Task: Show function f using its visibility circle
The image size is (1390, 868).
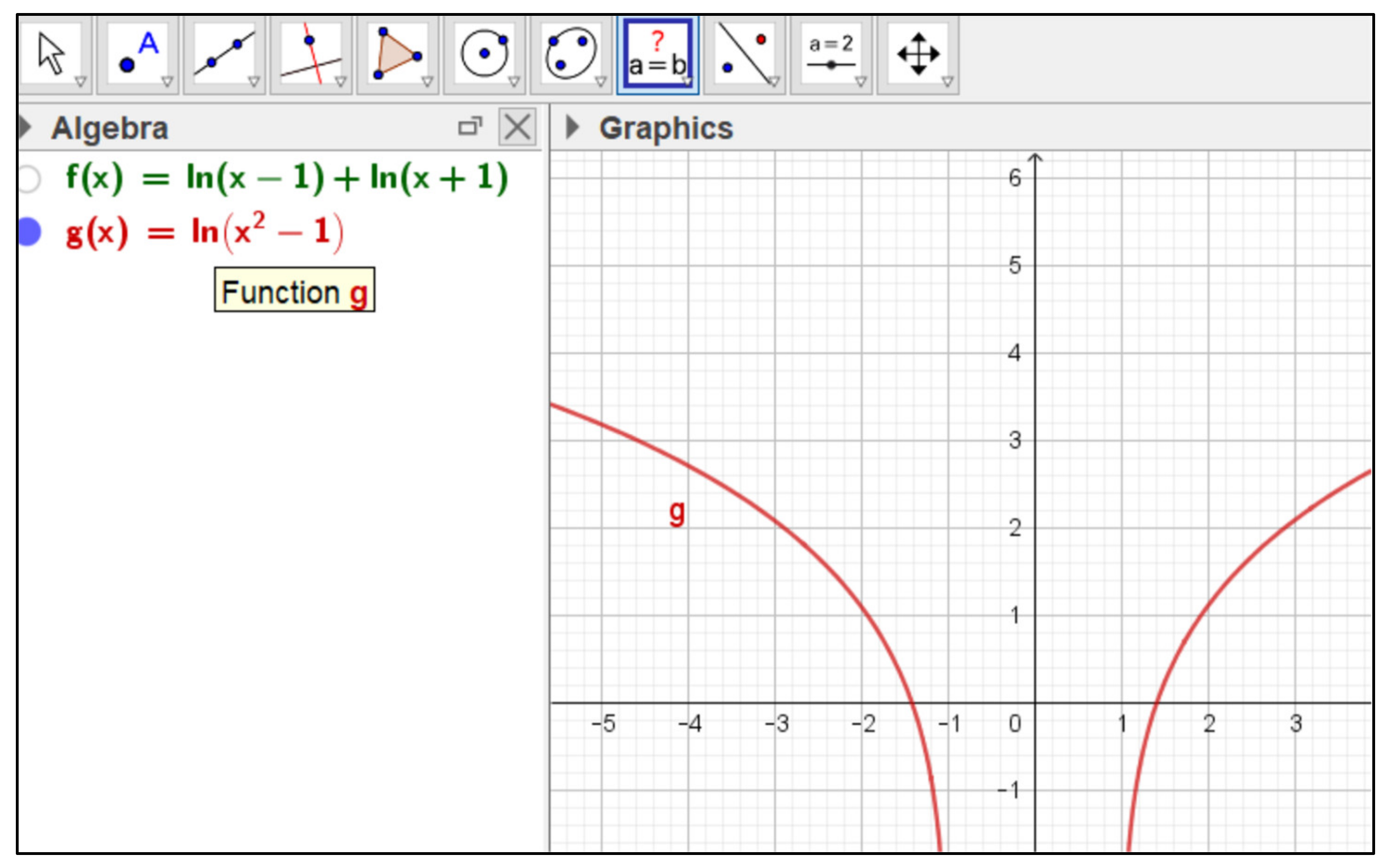Action: [x=29, y=178]
